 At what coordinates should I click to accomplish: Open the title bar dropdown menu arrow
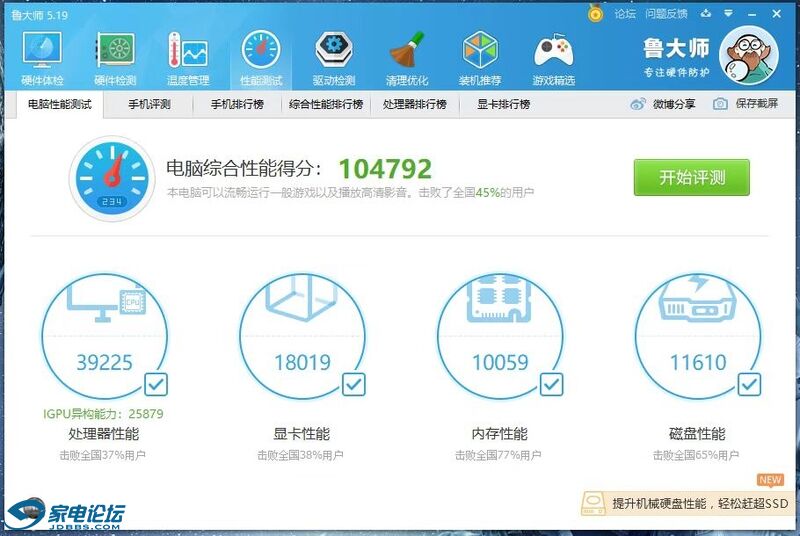click(729, 14)
